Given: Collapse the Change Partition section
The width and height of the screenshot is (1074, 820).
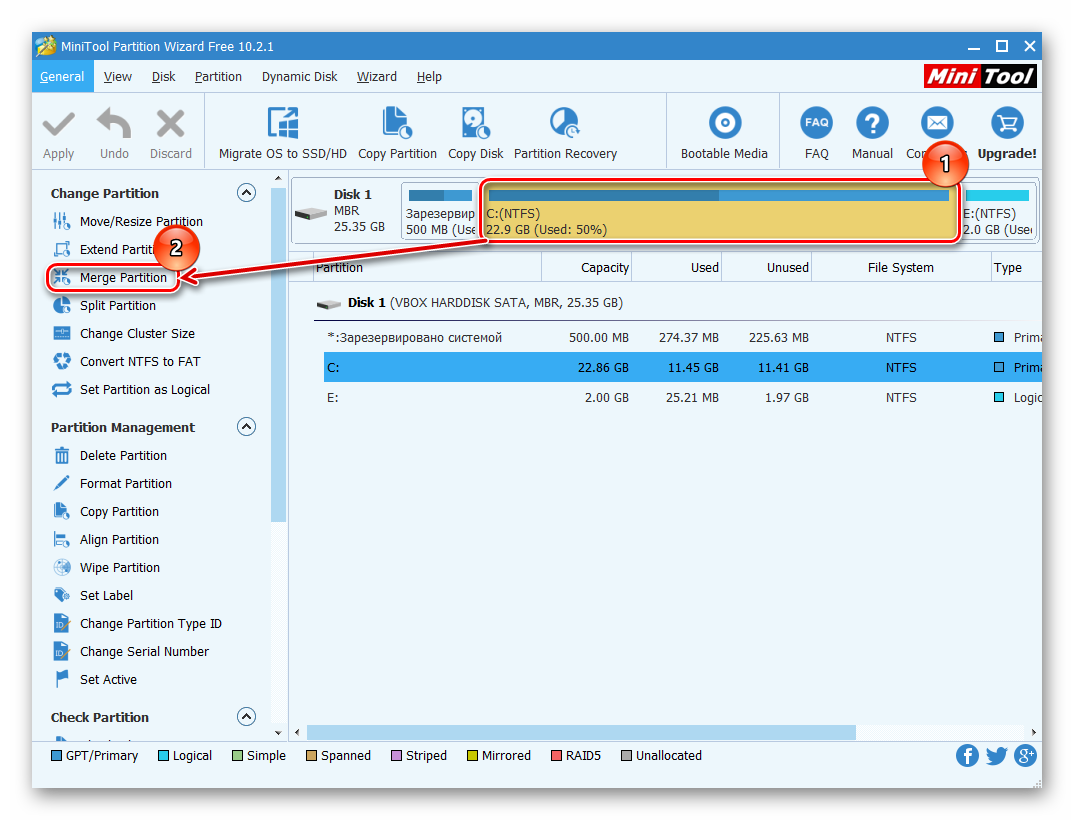Looking at the screenshot, I should 246,192.
